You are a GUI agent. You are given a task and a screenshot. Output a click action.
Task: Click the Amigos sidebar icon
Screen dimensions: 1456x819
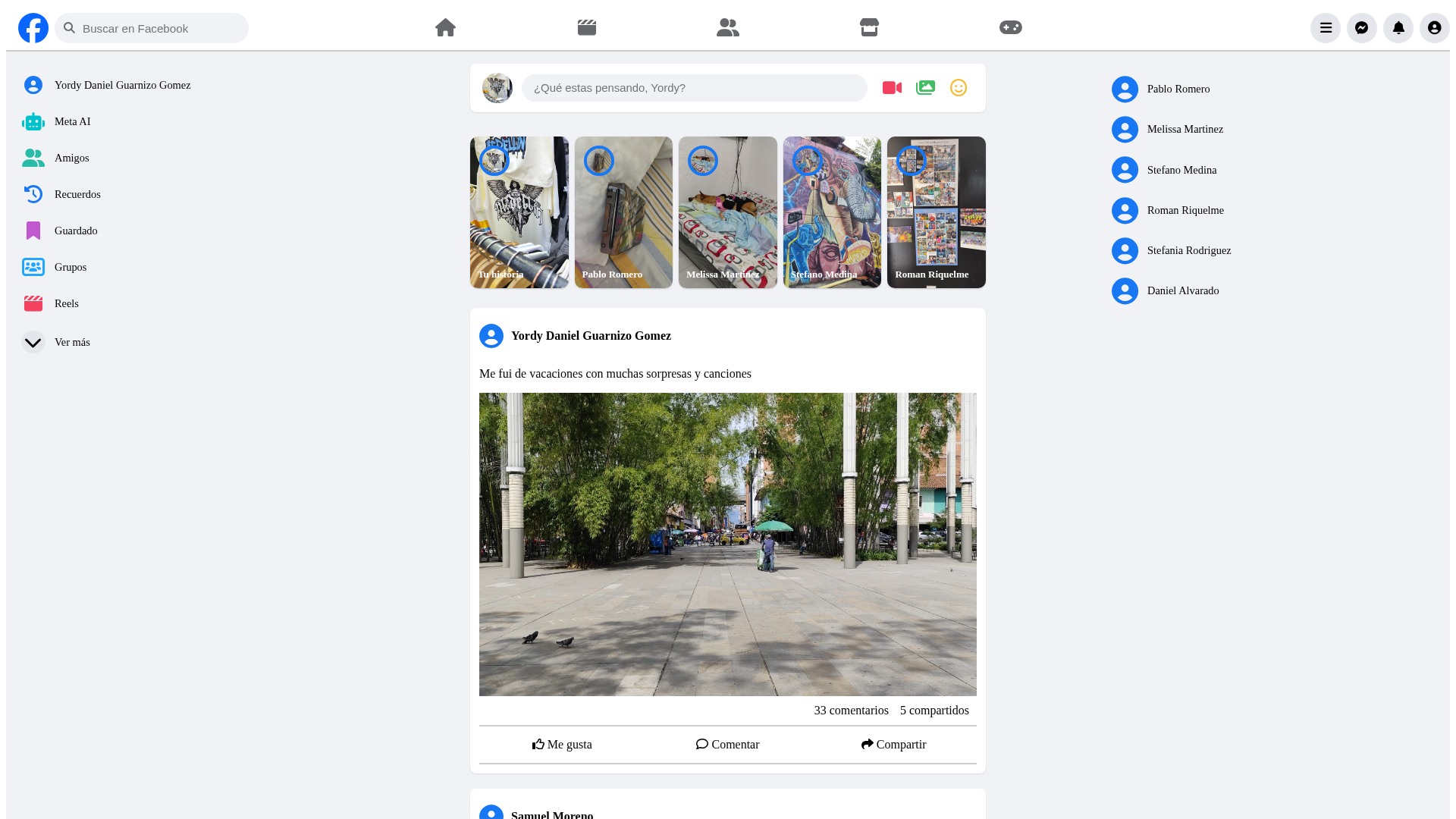pyautogui.click(x=33, y=158)
